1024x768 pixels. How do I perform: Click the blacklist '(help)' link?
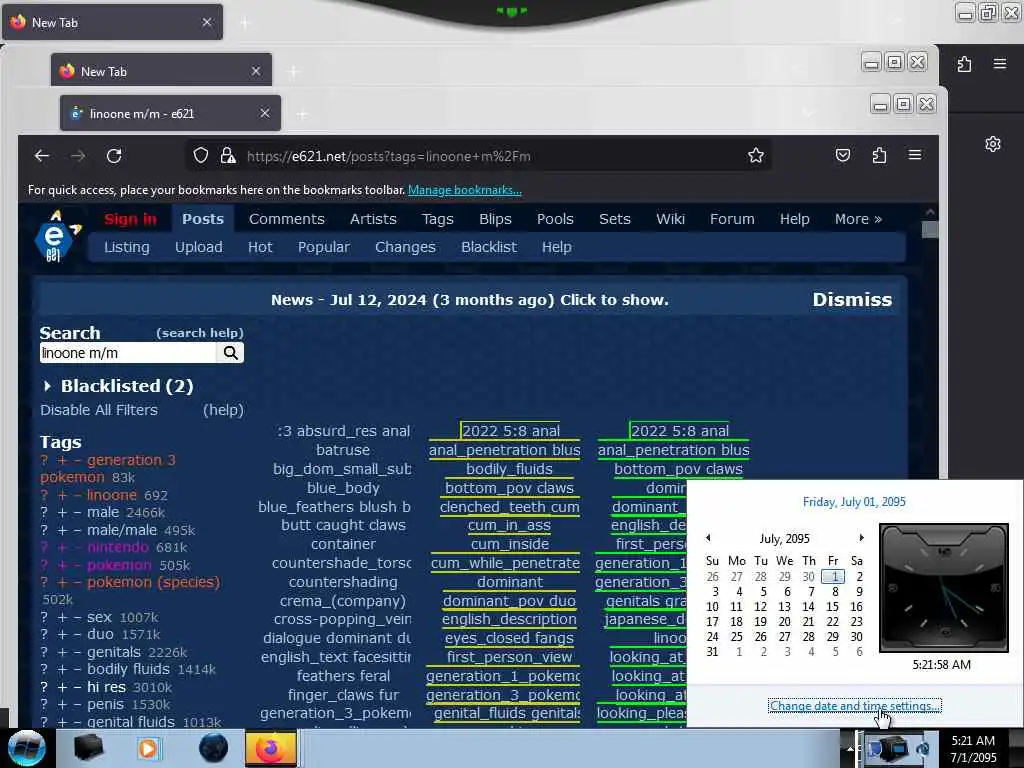[223, 410]
